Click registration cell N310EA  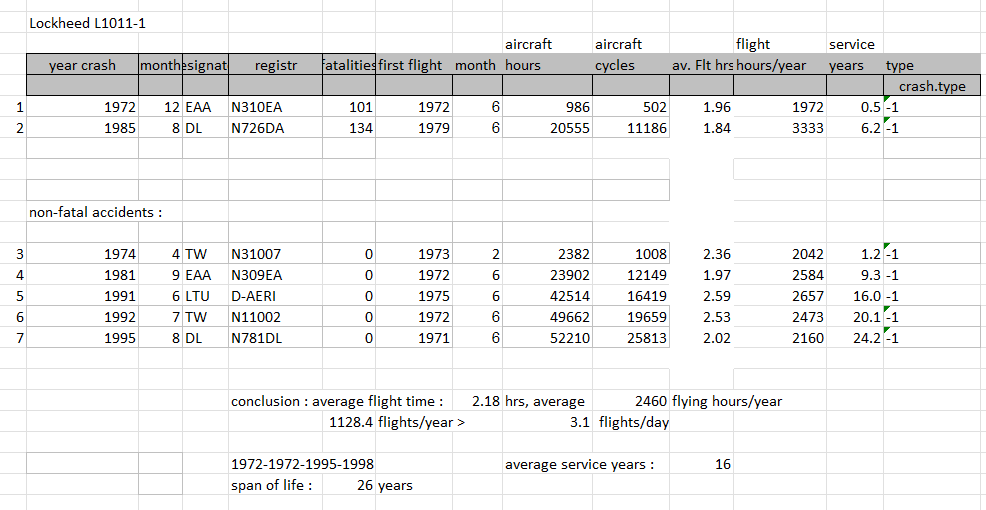275,108
